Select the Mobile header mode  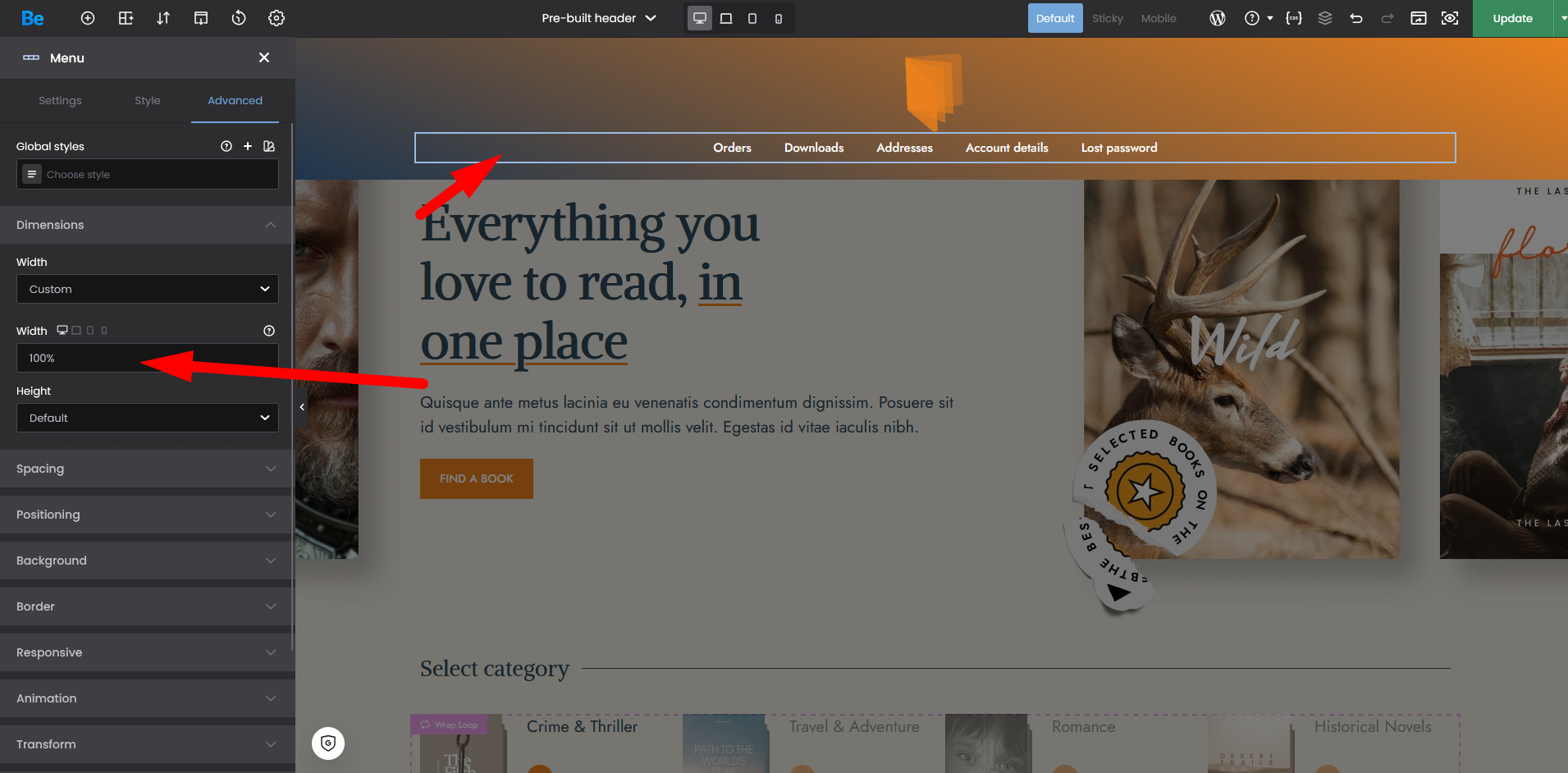click(x=1159, y=18)
